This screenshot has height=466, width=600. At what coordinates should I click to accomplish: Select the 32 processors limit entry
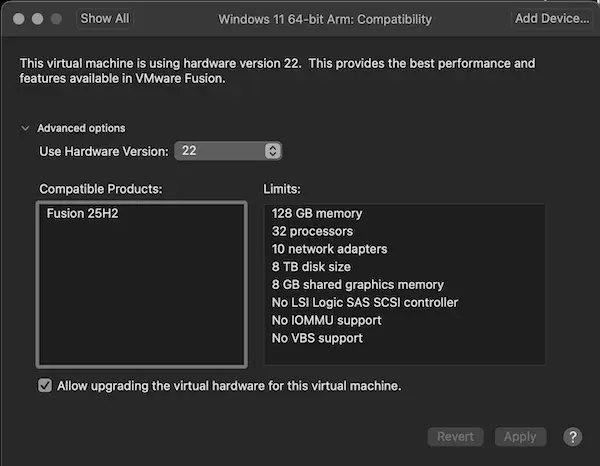[312, 231]
